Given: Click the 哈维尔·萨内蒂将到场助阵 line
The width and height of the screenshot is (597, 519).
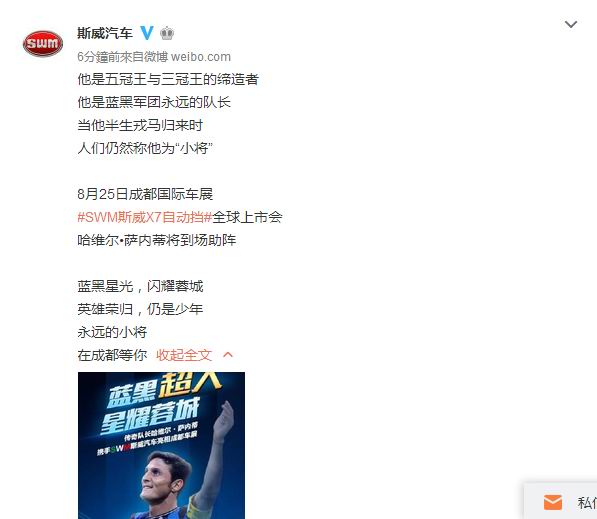Looking at the screenshot, I should click(x=157, y=240).
